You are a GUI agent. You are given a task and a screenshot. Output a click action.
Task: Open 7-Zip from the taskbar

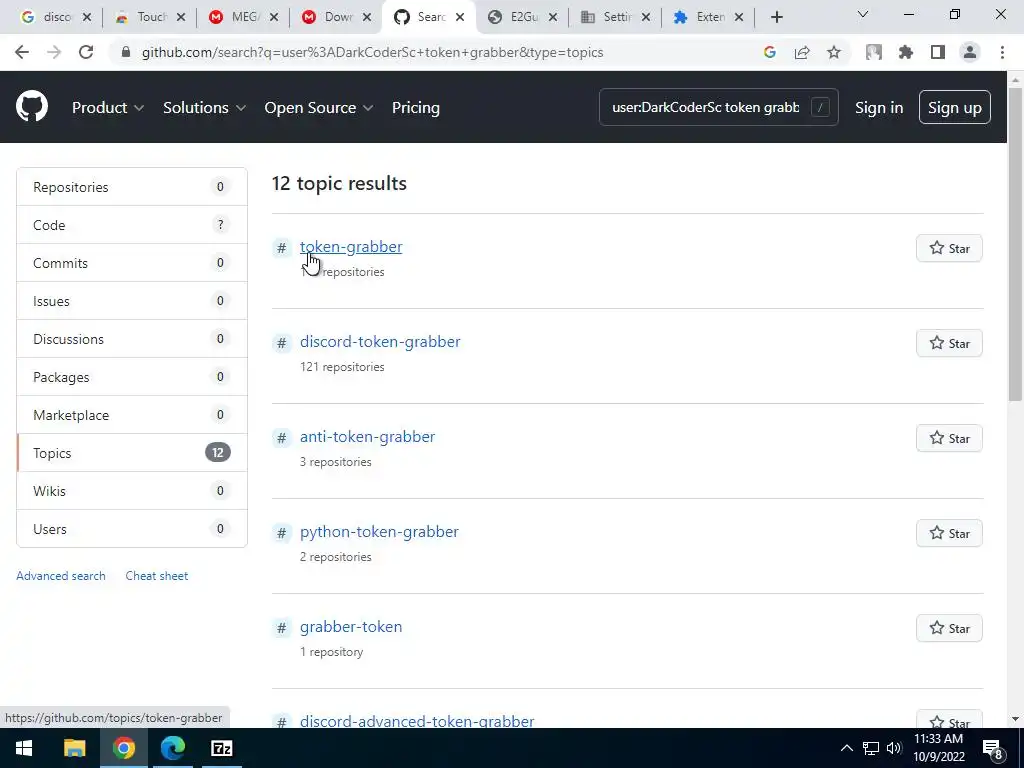(x=222, y=748)
